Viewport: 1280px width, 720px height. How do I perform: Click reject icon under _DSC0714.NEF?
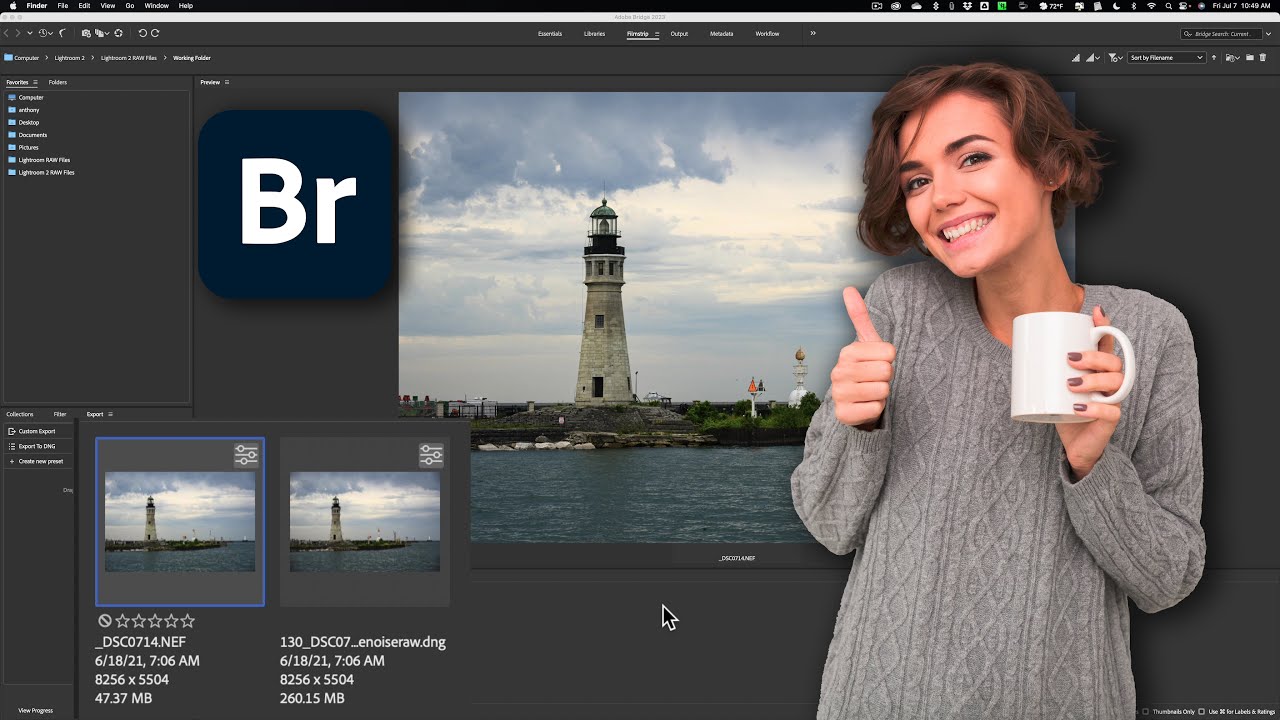pos(104,621)
